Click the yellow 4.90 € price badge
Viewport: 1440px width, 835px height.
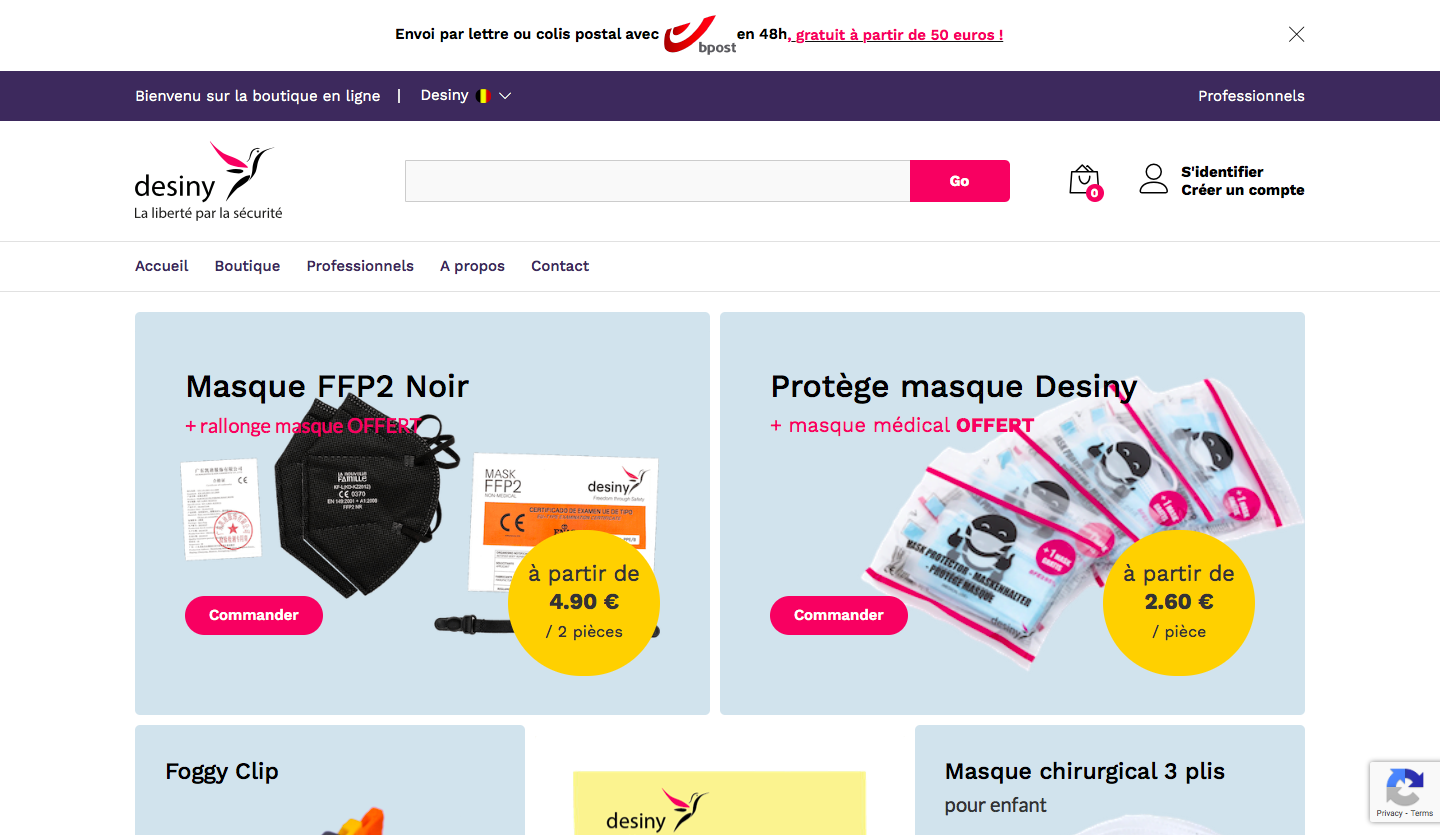(x=584, y=601)
